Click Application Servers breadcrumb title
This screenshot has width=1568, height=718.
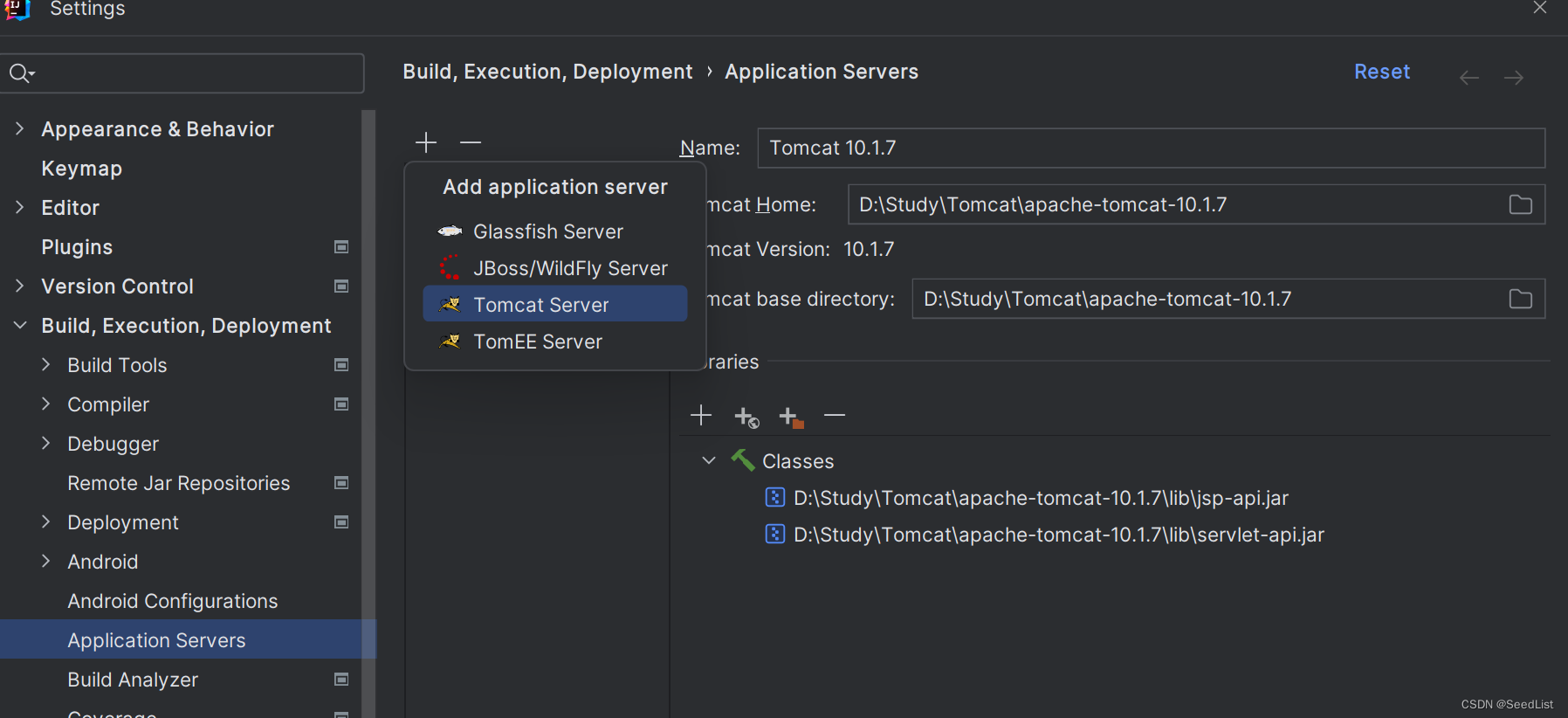822,72
